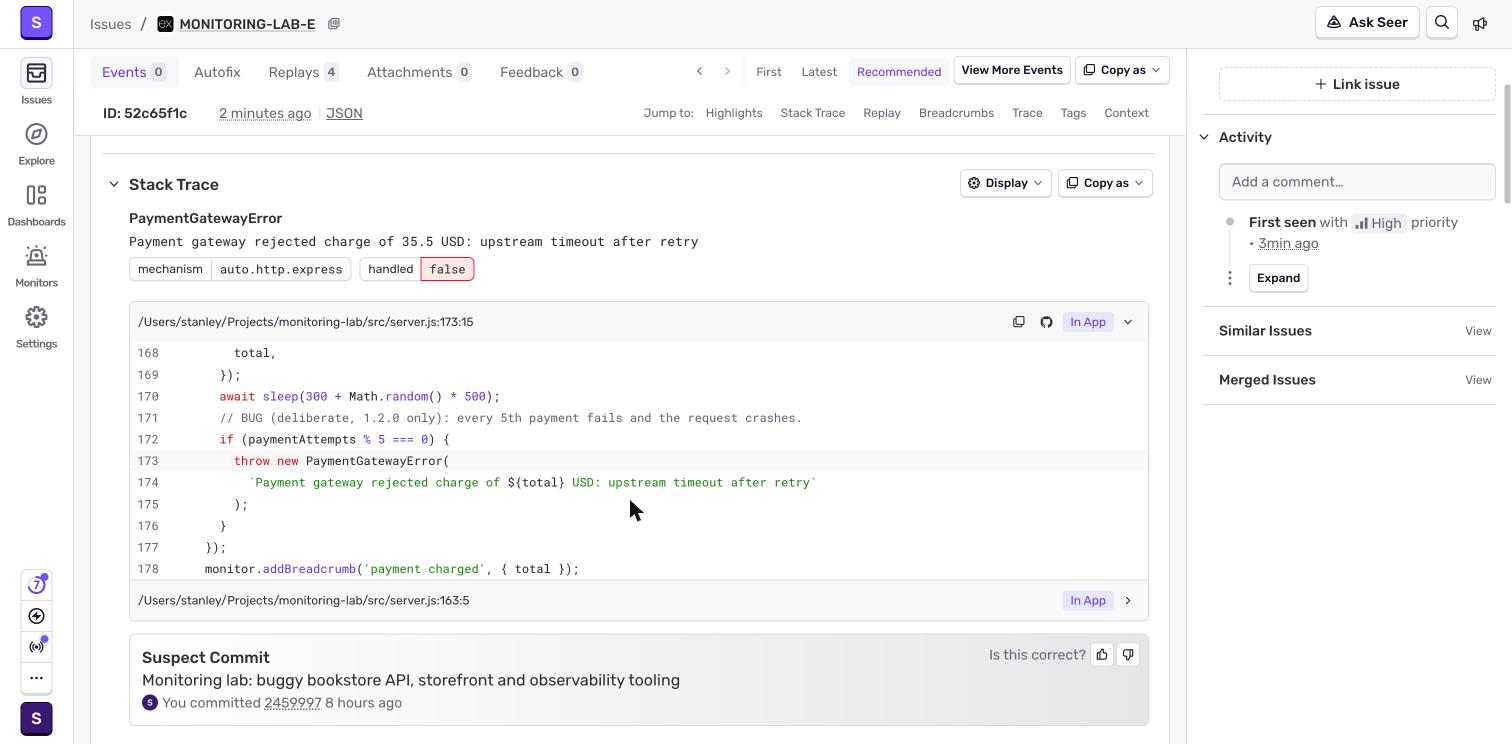Collapse the server.js:173:15 frame
Screen dimensions: 1512x744
click(x=1128, y=322)
